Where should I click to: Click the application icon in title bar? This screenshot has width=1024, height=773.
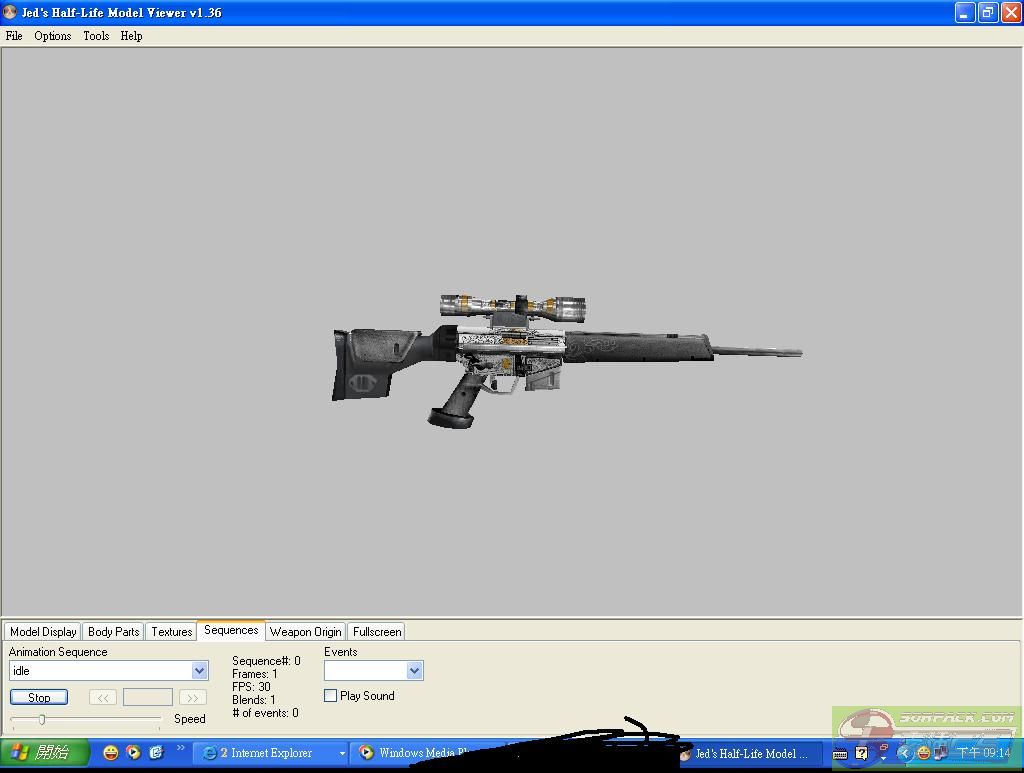pos(10,12)
